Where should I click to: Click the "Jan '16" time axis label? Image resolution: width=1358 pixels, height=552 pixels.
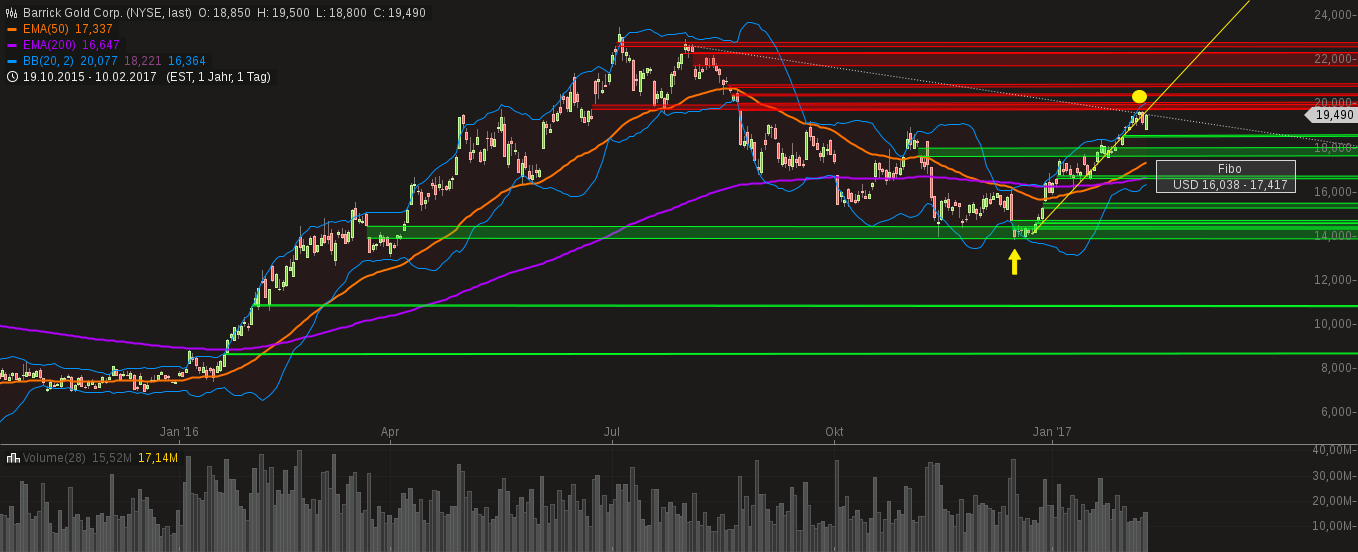coord(179,432)
